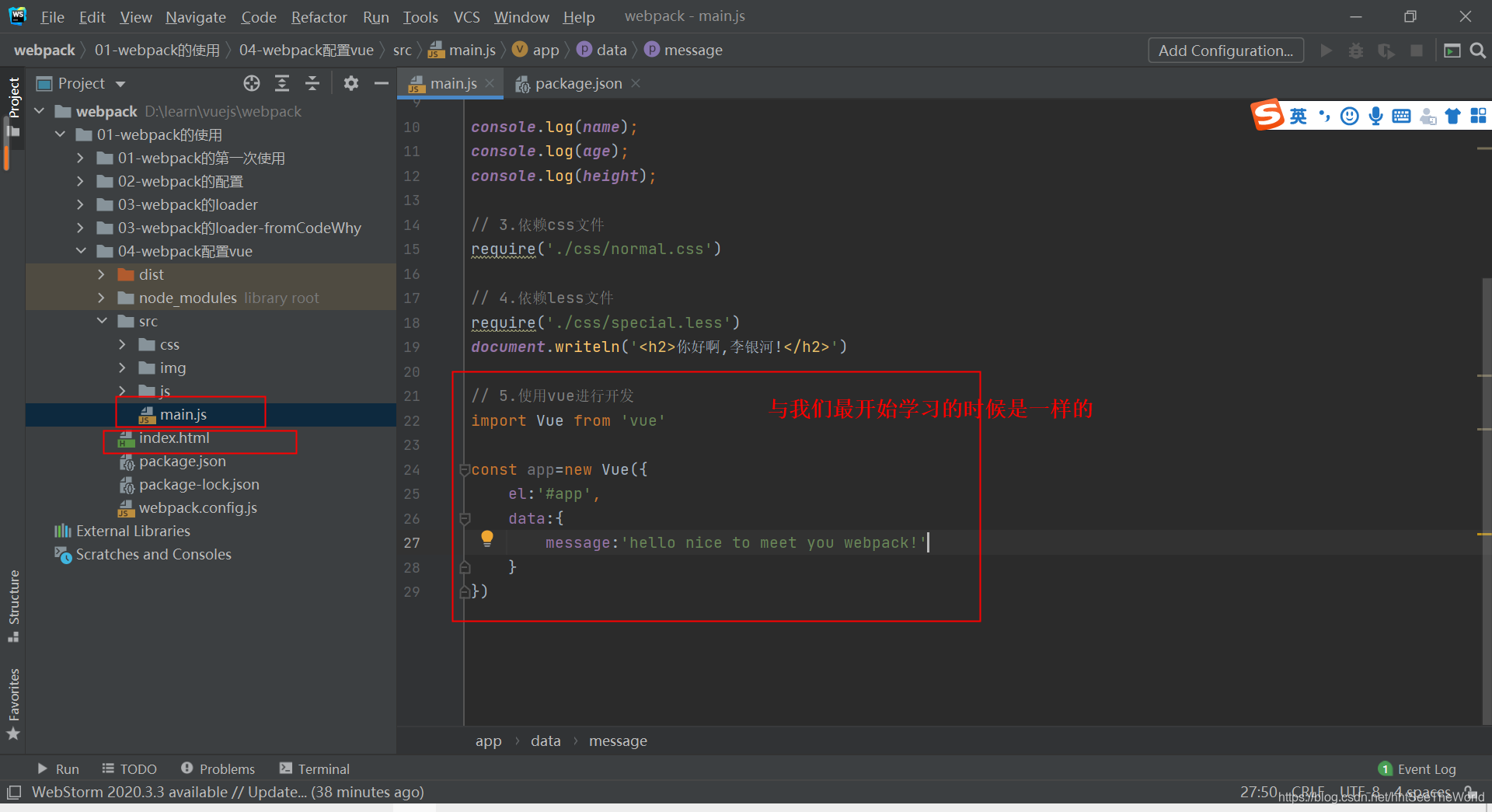The height and width of the screenshot is (812, 1492).
Task: Open the Run tool window button
Action: (x=58, y=768)
